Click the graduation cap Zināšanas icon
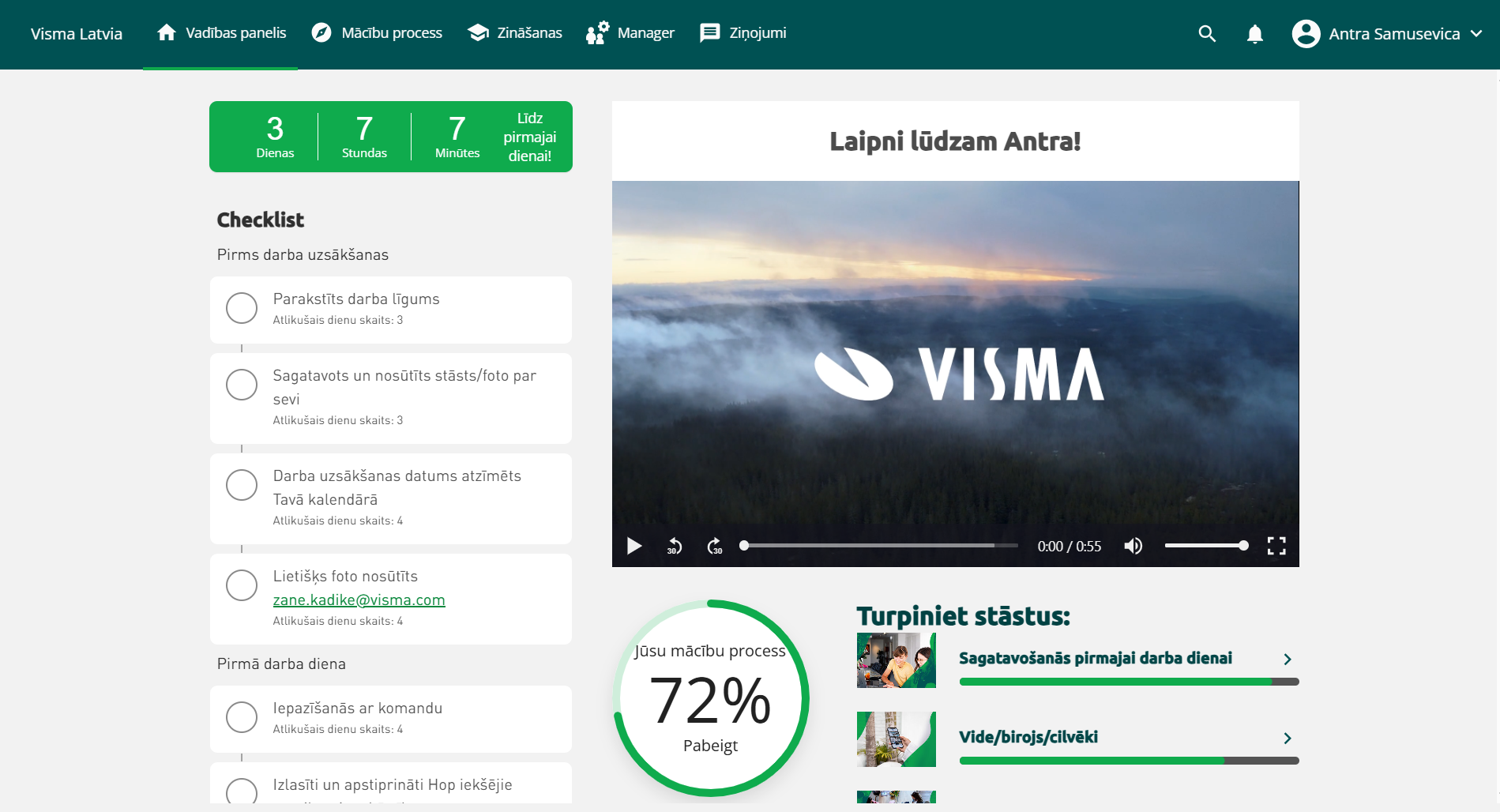The width and height of the screenshot is (1500, 812). 478,32
